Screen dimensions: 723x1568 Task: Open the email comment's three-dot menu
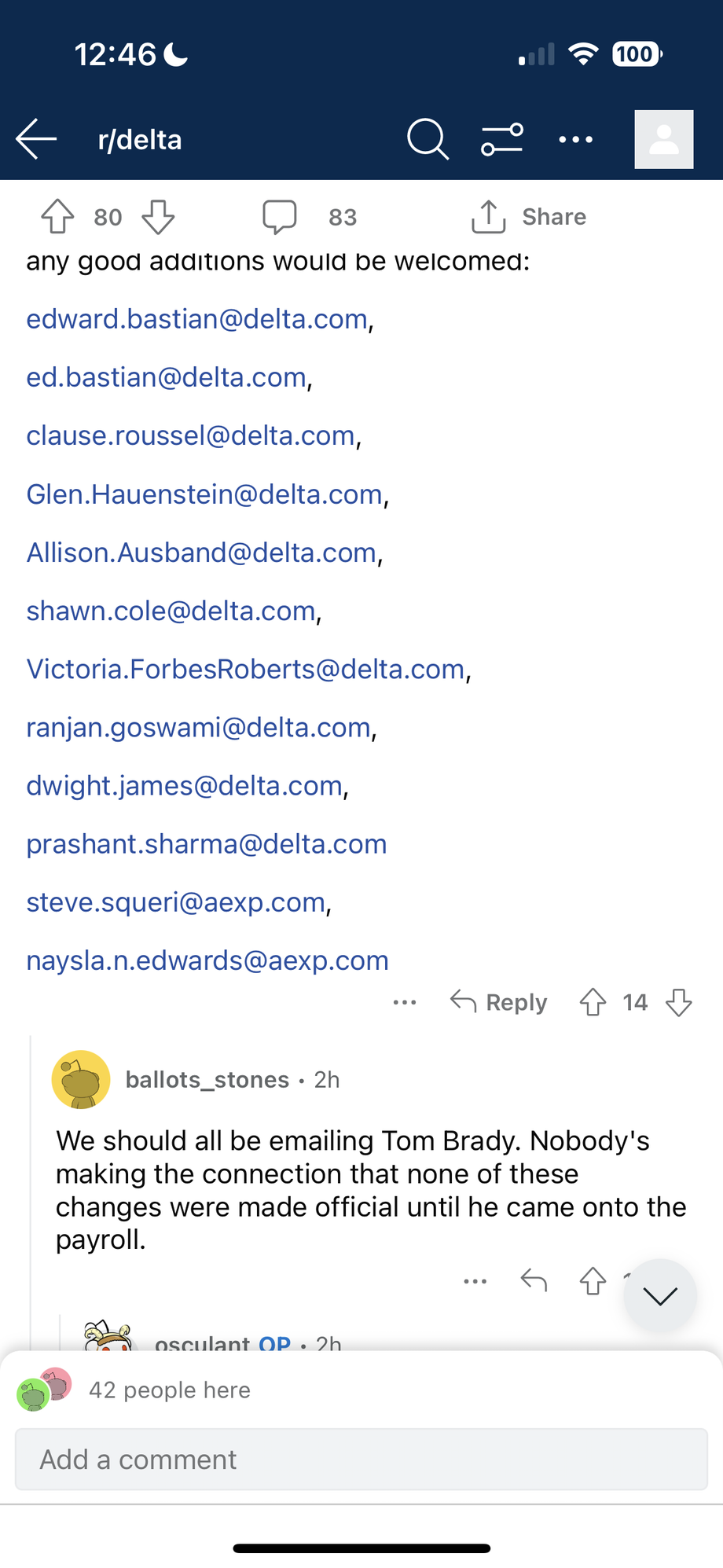pyautogui.click(x=405, y=1002)
